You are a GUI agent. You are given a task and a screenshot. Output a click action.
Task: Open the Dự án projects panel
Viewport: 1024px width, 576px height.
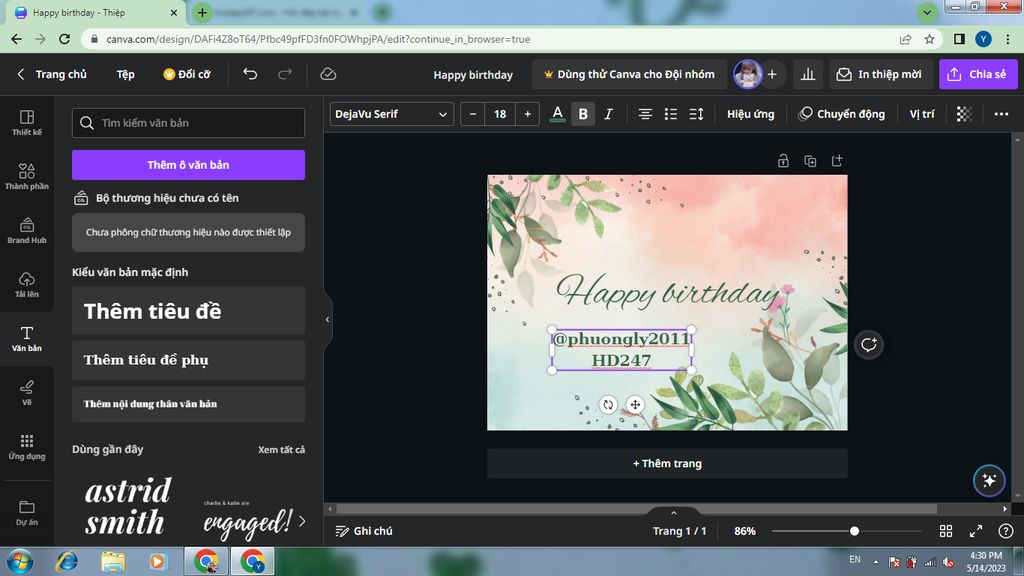pos(27,513)
